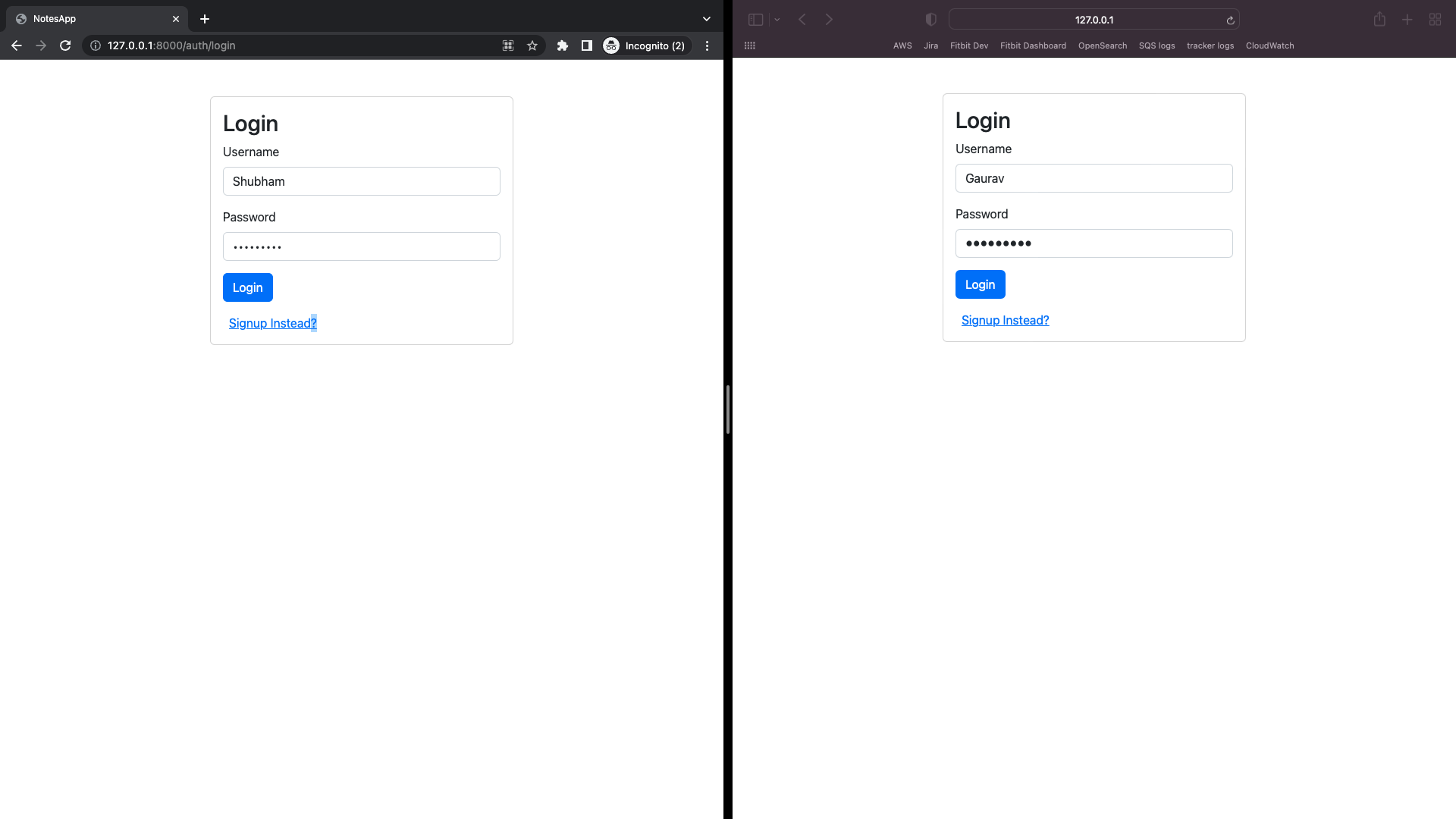Expand Safari sidebar dropdown chevron
Image resolution: width=1456 pixels, height=819 pixels.
777,20
